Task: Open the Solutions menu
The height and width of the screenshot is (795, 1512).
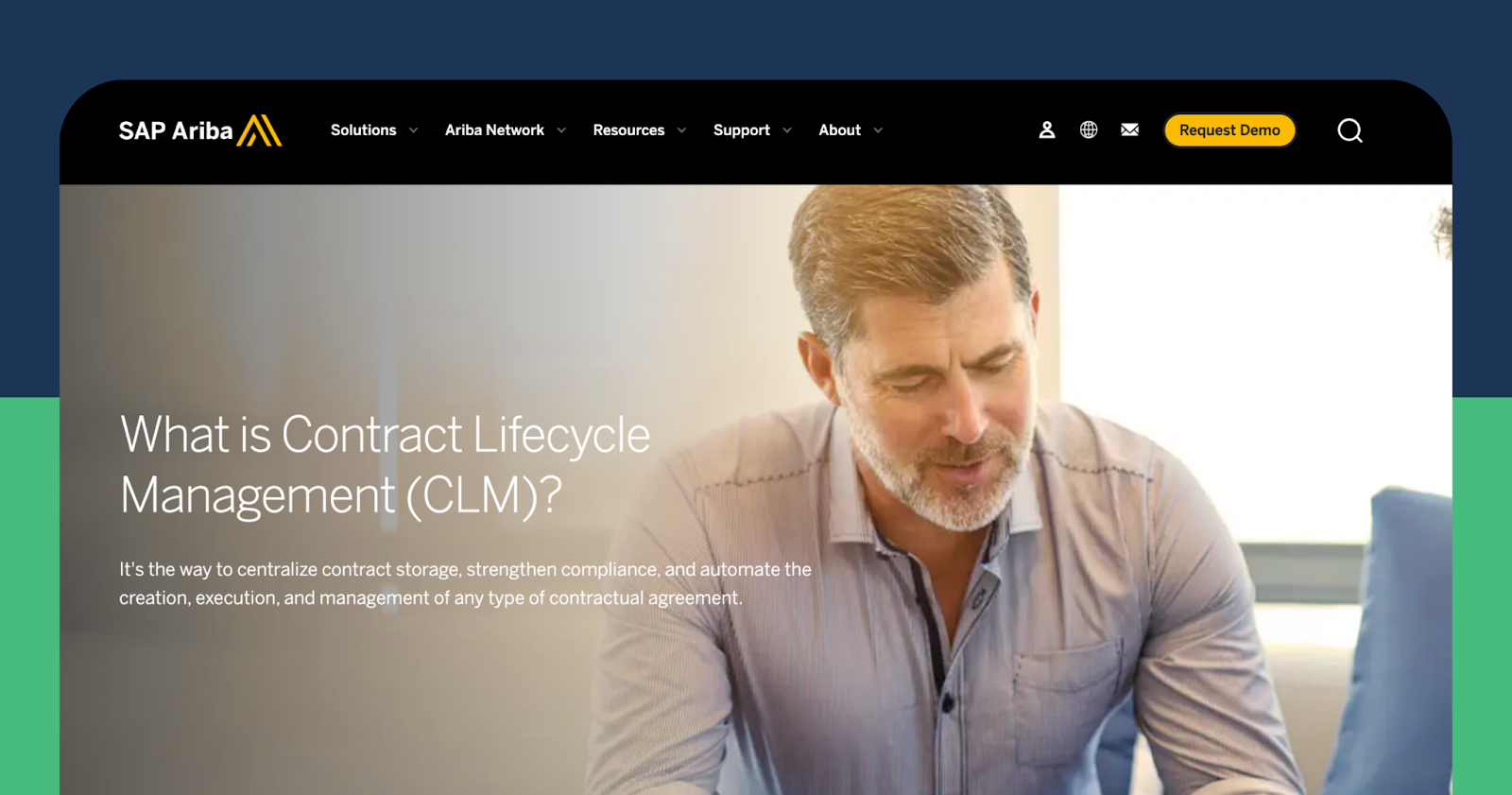Action: click(x=364, y=130)
